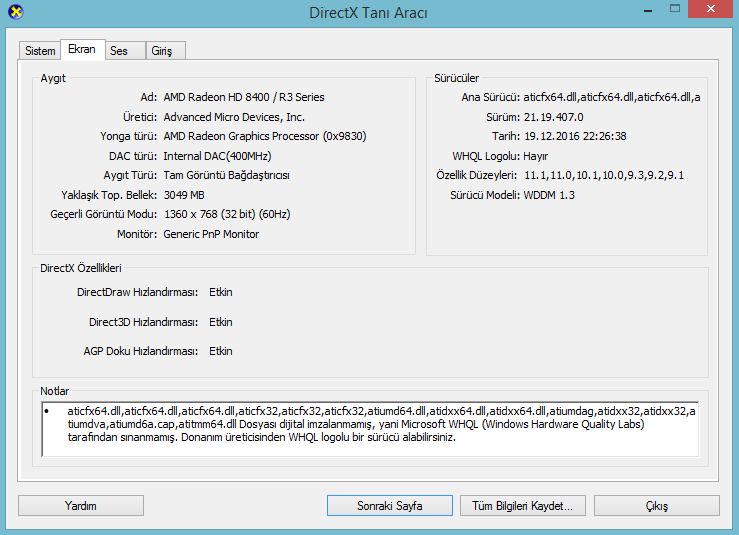Select the text AMD Radeon HD 8400 / R3 Series

click(244, 97)
